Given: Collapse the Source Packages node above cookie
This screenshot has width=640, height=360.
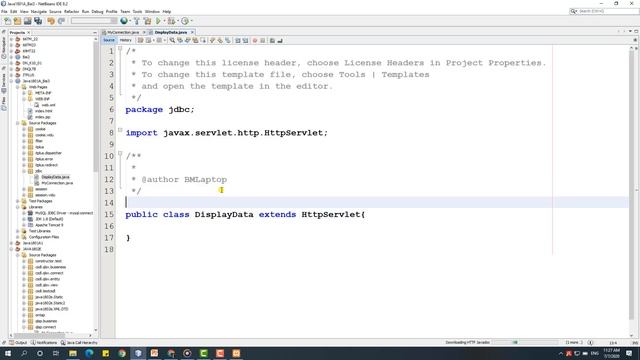Looking at the screenshot, I should (x=18, y=123).
